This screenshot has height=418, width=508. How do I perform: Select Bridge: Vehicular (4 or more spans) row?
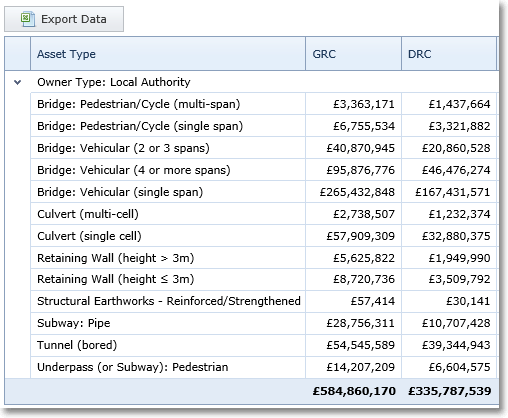pyautogui.click(x=264, y=170)
